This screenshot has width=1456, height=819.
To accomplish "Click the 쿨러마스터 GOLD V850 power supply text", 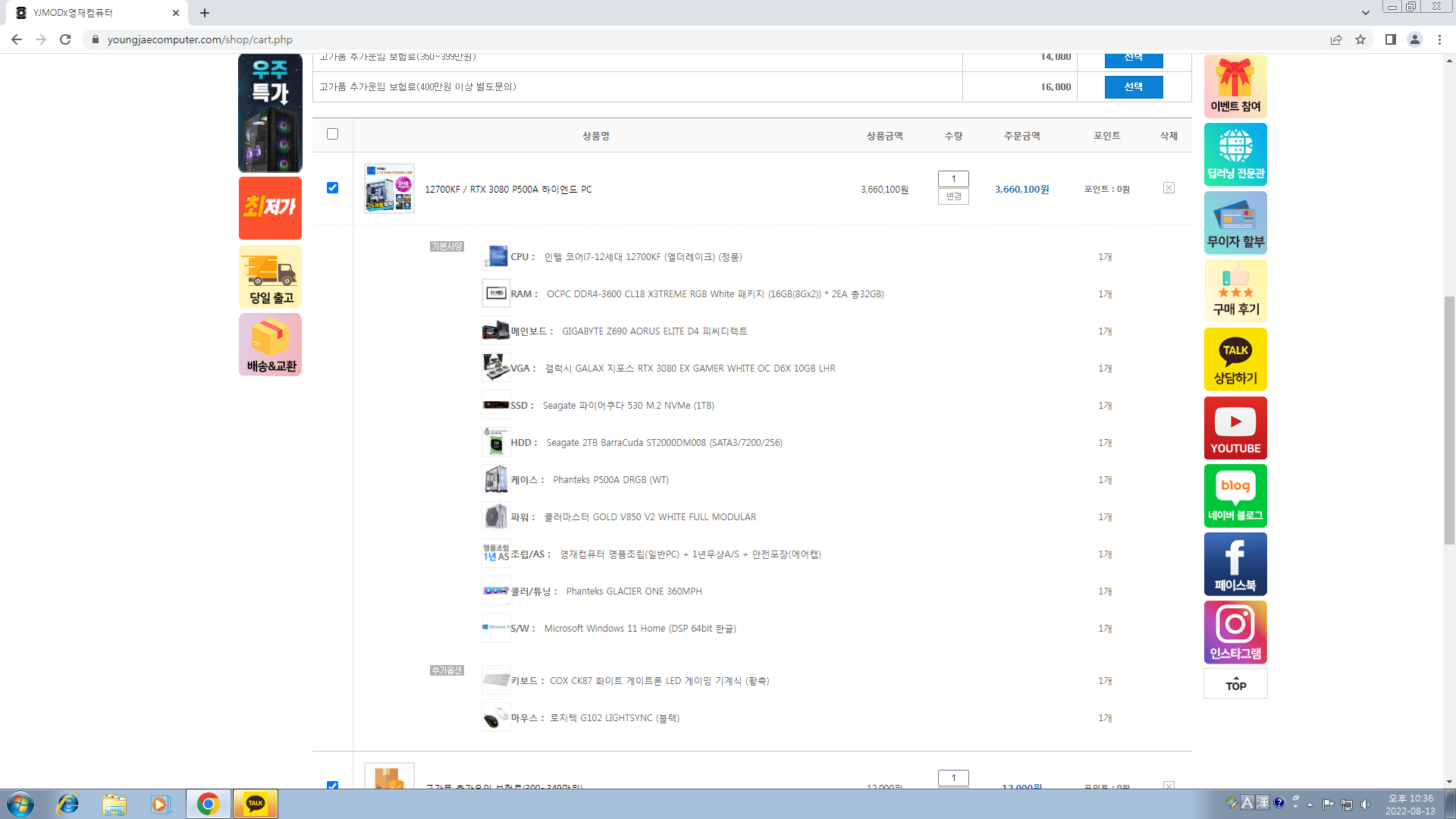I will [x=650, y=517].
